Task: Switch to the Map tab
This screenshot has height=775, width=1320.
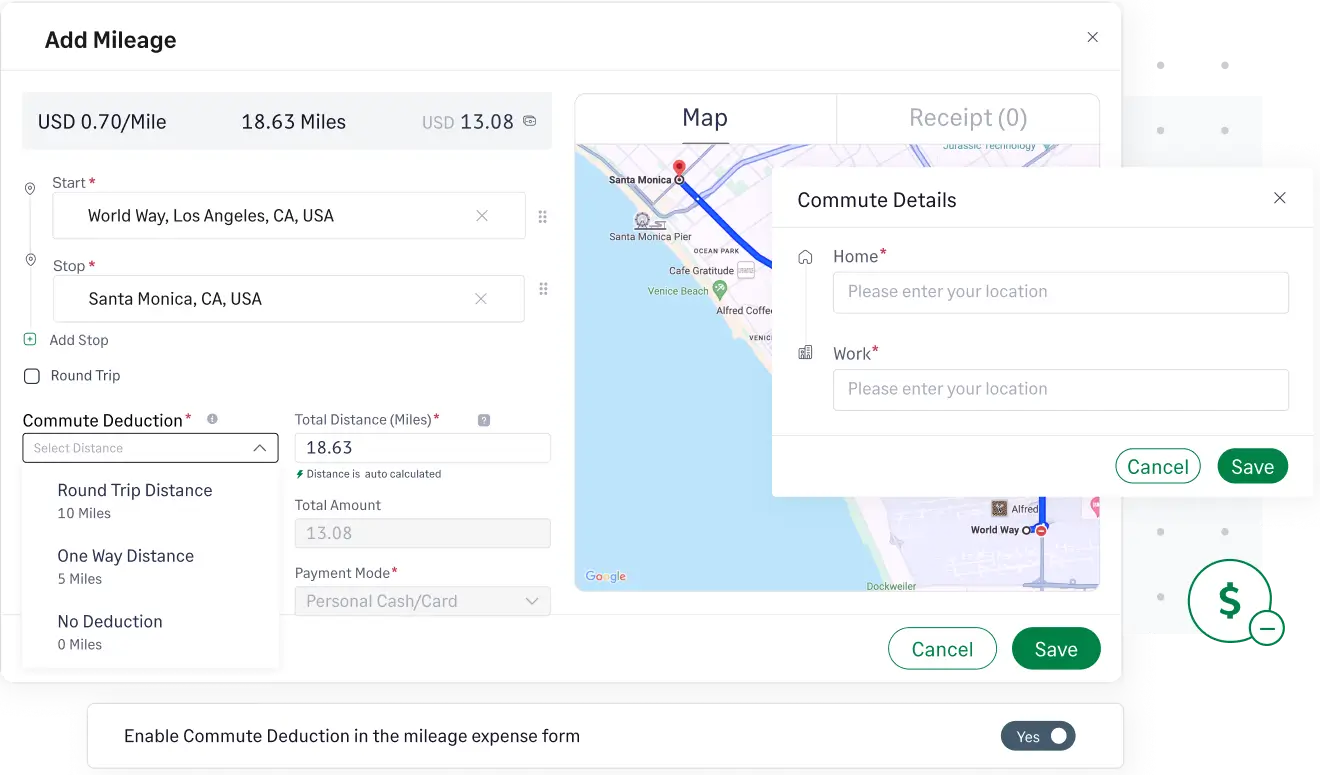Action: [704, 118]
